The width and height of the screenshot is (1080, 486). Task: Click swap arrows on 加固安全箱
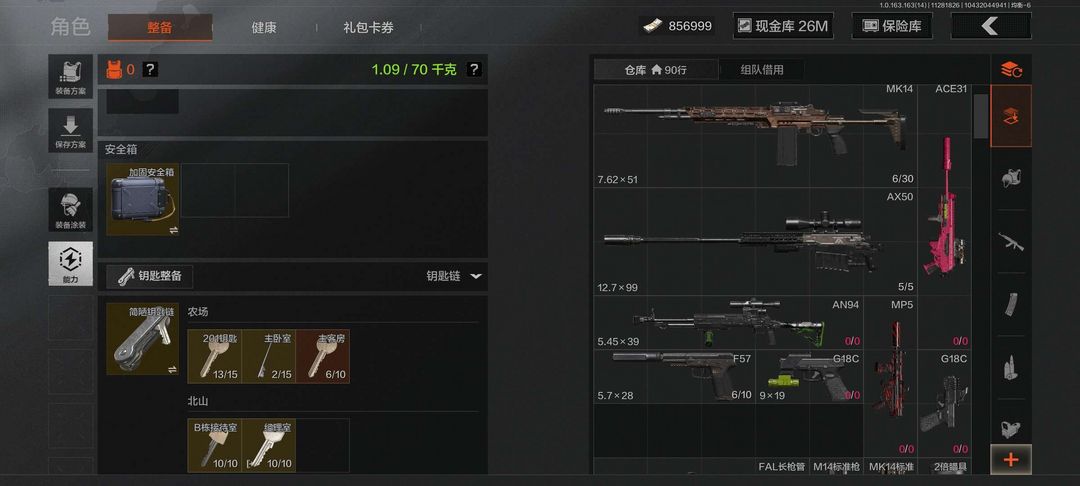point(173,230)
